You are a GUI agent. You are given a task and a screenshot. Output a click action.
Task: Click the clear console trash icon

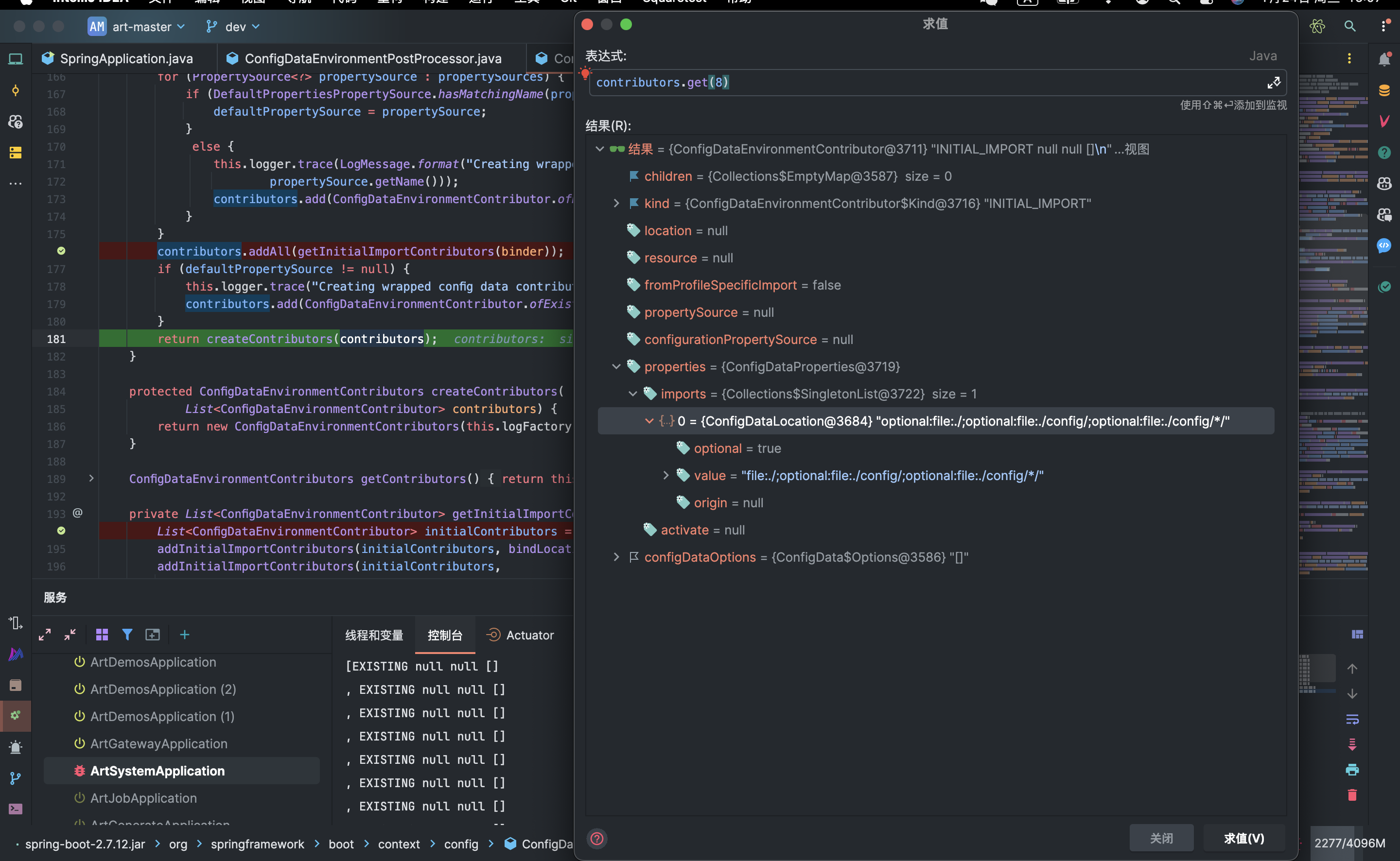tap(1352, 794)
